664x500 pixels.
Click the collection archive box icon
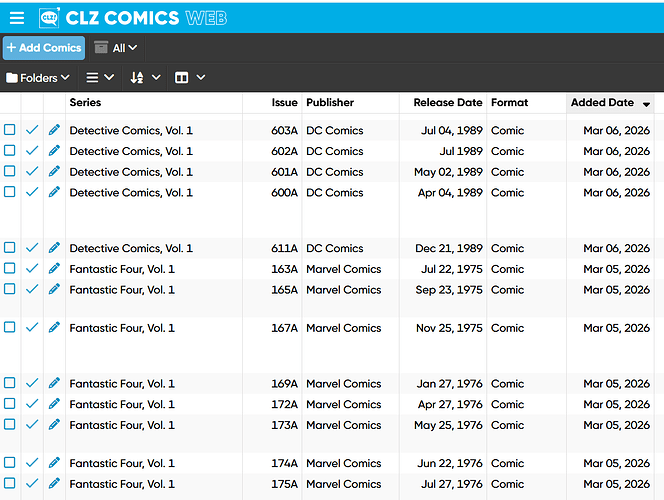[x=101, y=47]
